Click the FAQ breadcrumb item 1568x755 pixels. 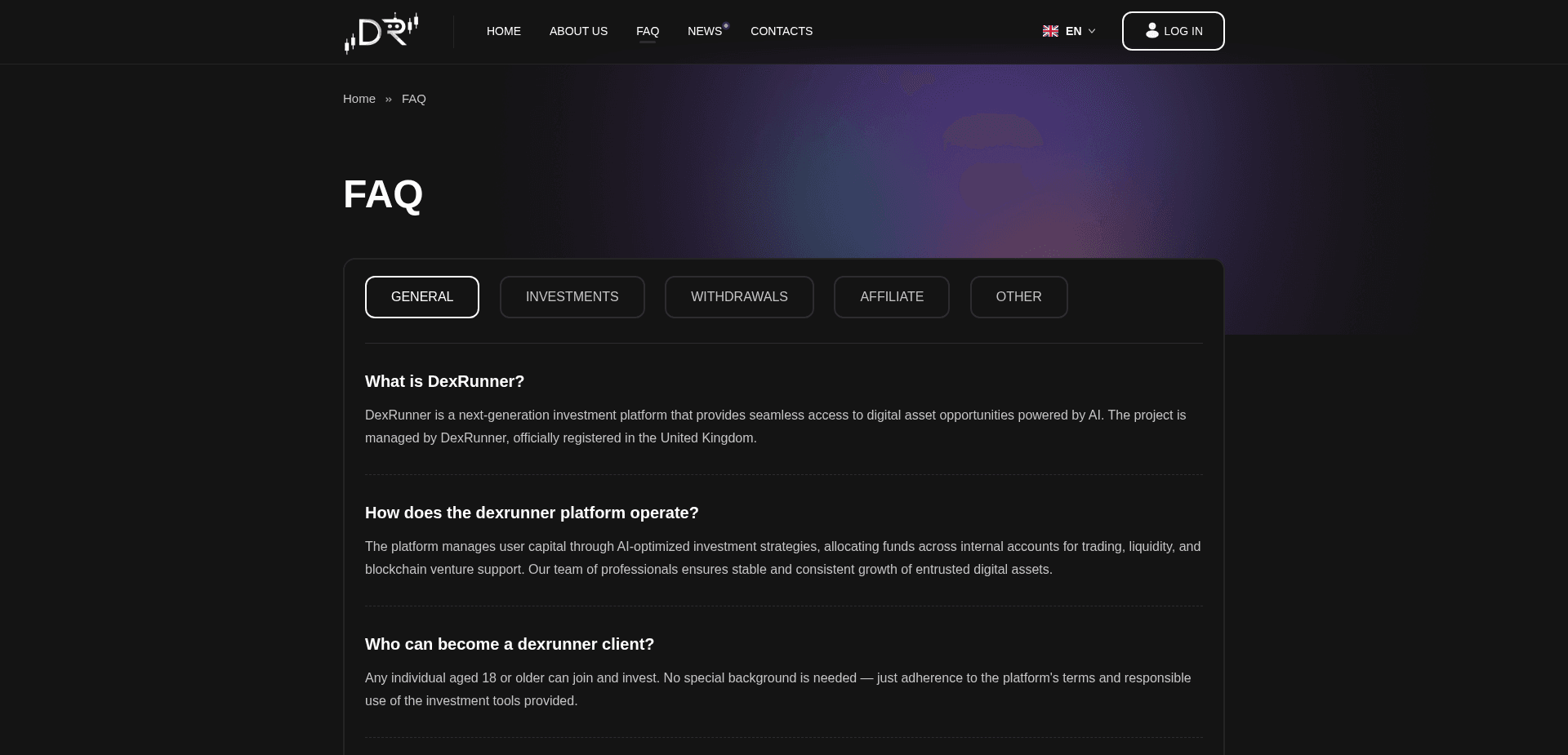click(x=413, y=98)
